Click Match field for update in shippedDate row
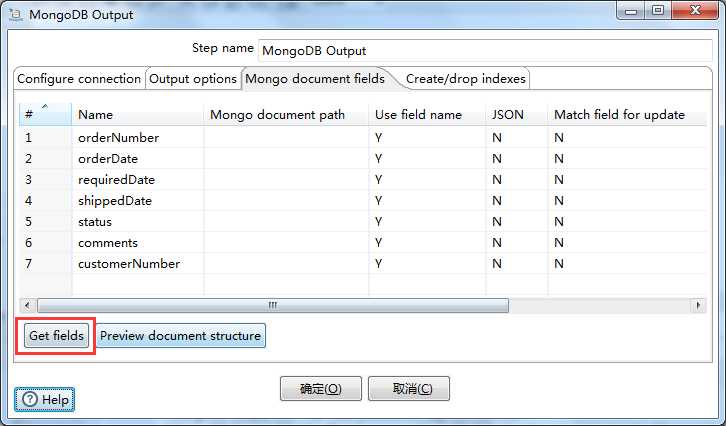 point(627,200)
